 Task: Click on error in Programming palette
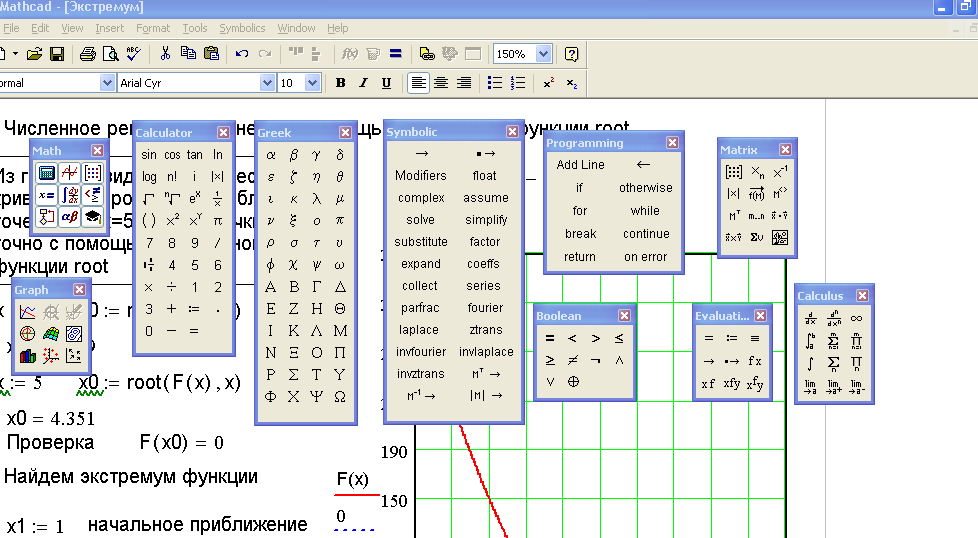point(646,257)
